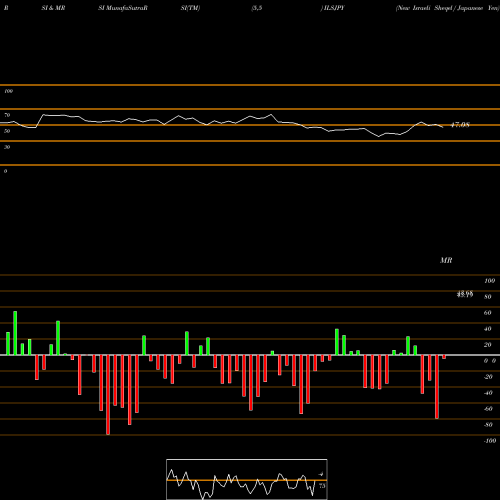Click the 30 level label in RSI panel
This screenshot has height=500, width=500.
tap(7, 147)
